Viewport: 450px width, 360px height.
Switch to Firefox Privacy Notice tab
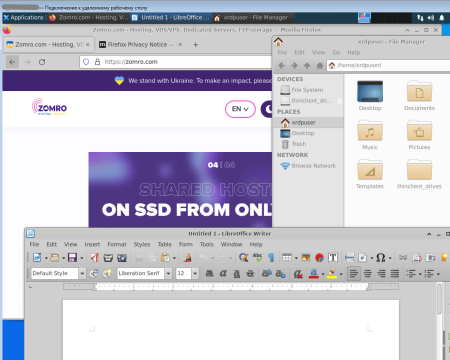[x=140, y=45]
